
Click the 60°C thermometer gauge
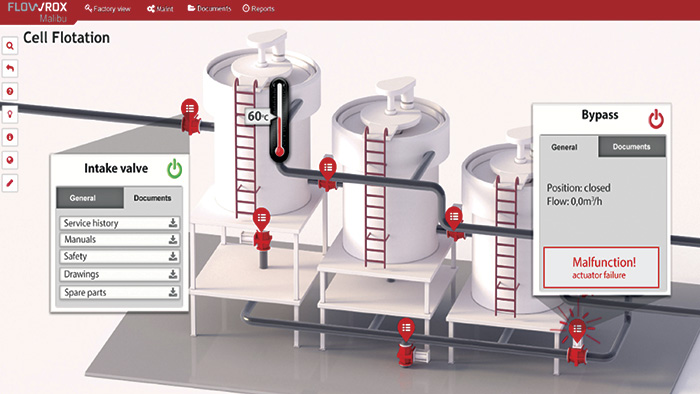click(x=279, y=119)
